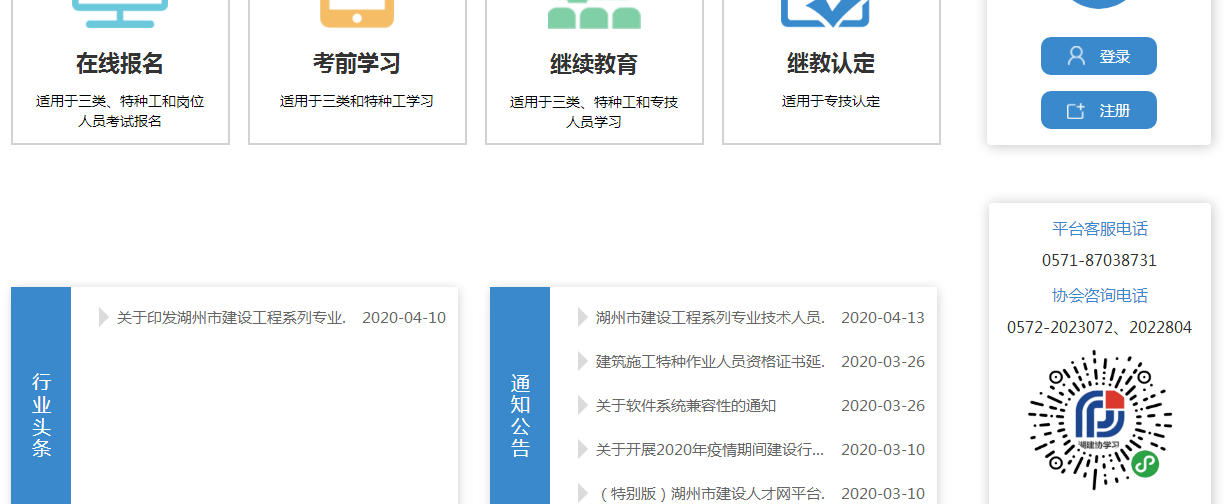Open the 行业头条 section tab
The height and width of the screenshot is (504, 1231).
coord(41,414)
